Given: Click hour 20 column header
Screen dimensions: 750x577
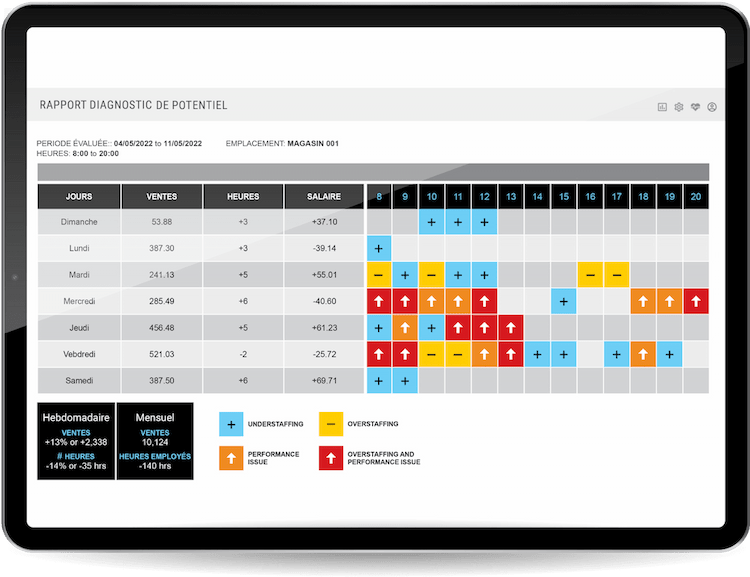Looking at the screenshot, I should tap(696, 196).
